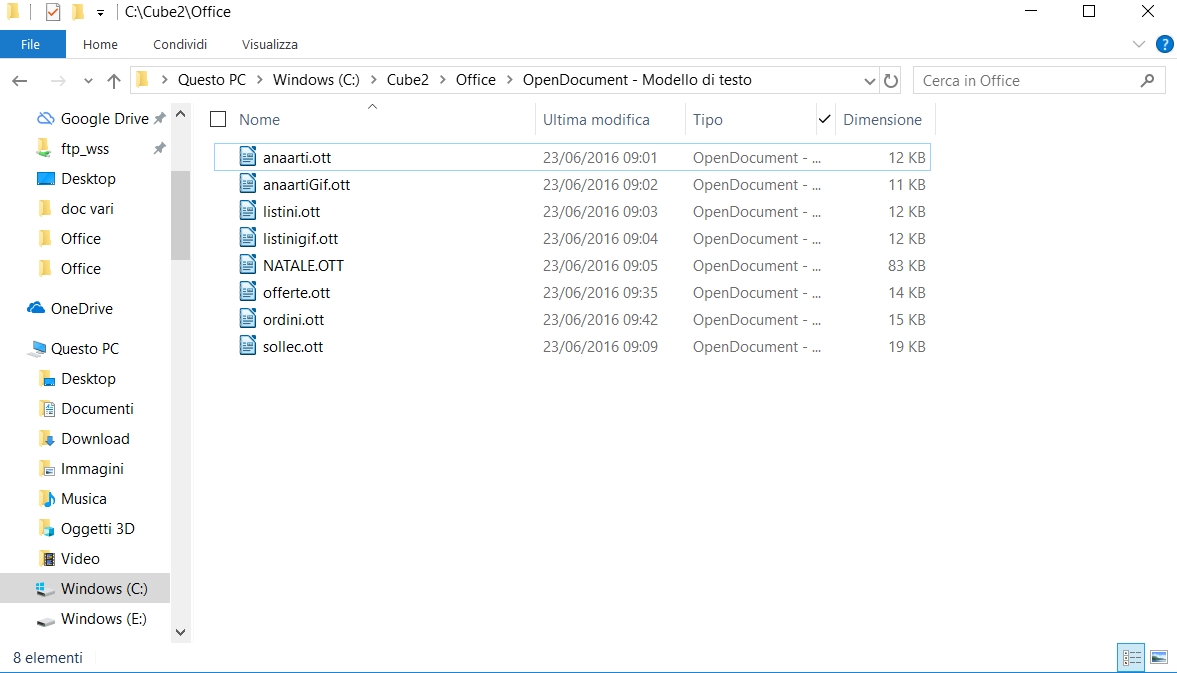Open the Visualizza ribbon tab
1177x673 pixels.
269,45
